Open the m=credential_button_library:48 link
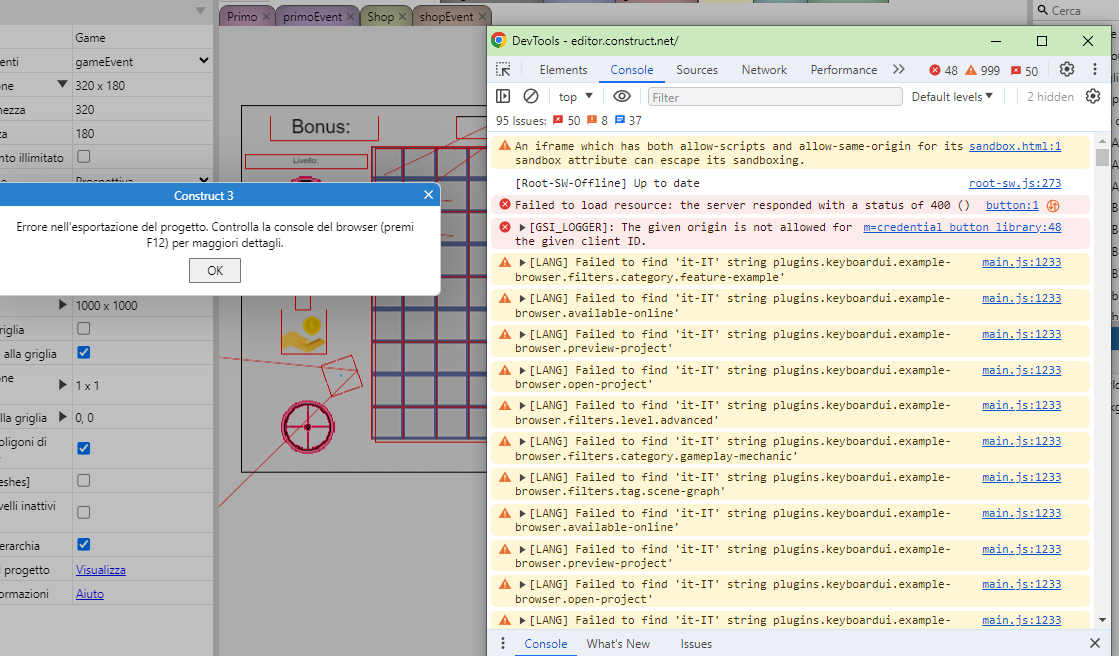Image resolution: width=1119 pixels, height=656 pixels. pyautogui.click(x=962, y=227)
